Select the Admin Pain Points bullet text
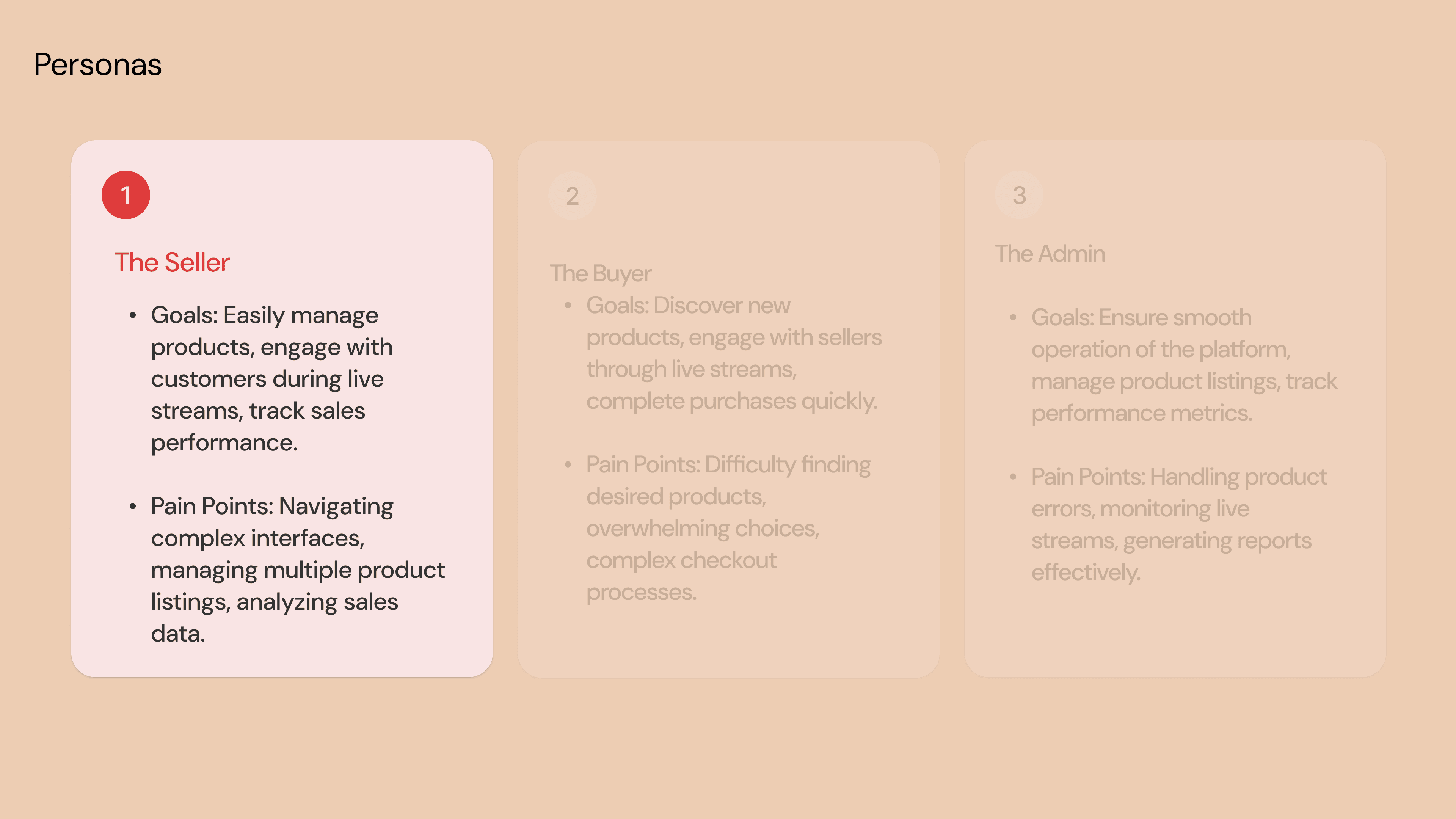The width and height of the screenshot is (1456, 819). point(1178,524)
